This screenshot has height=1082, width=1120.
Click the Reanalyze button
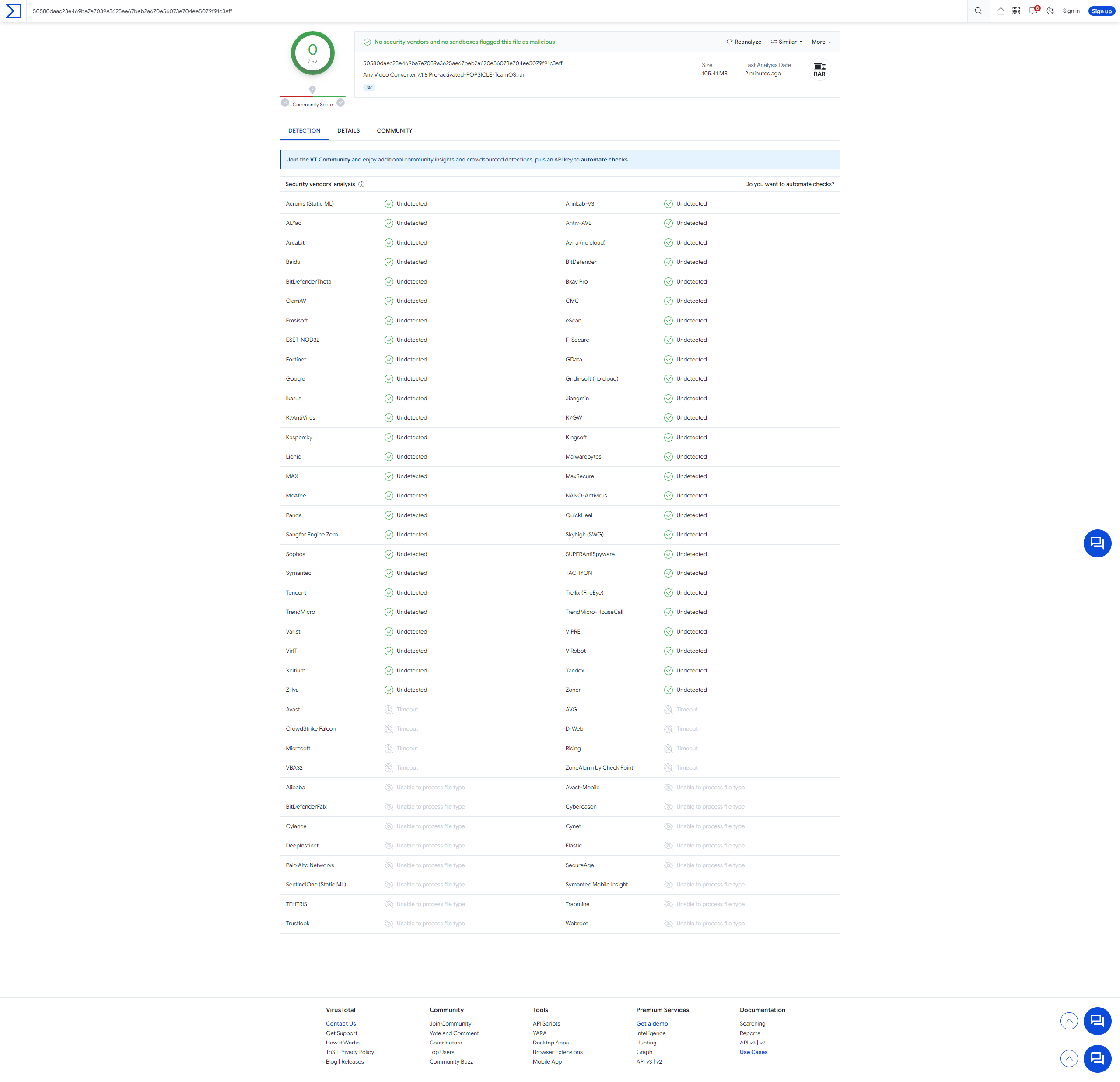click(743, 42)
